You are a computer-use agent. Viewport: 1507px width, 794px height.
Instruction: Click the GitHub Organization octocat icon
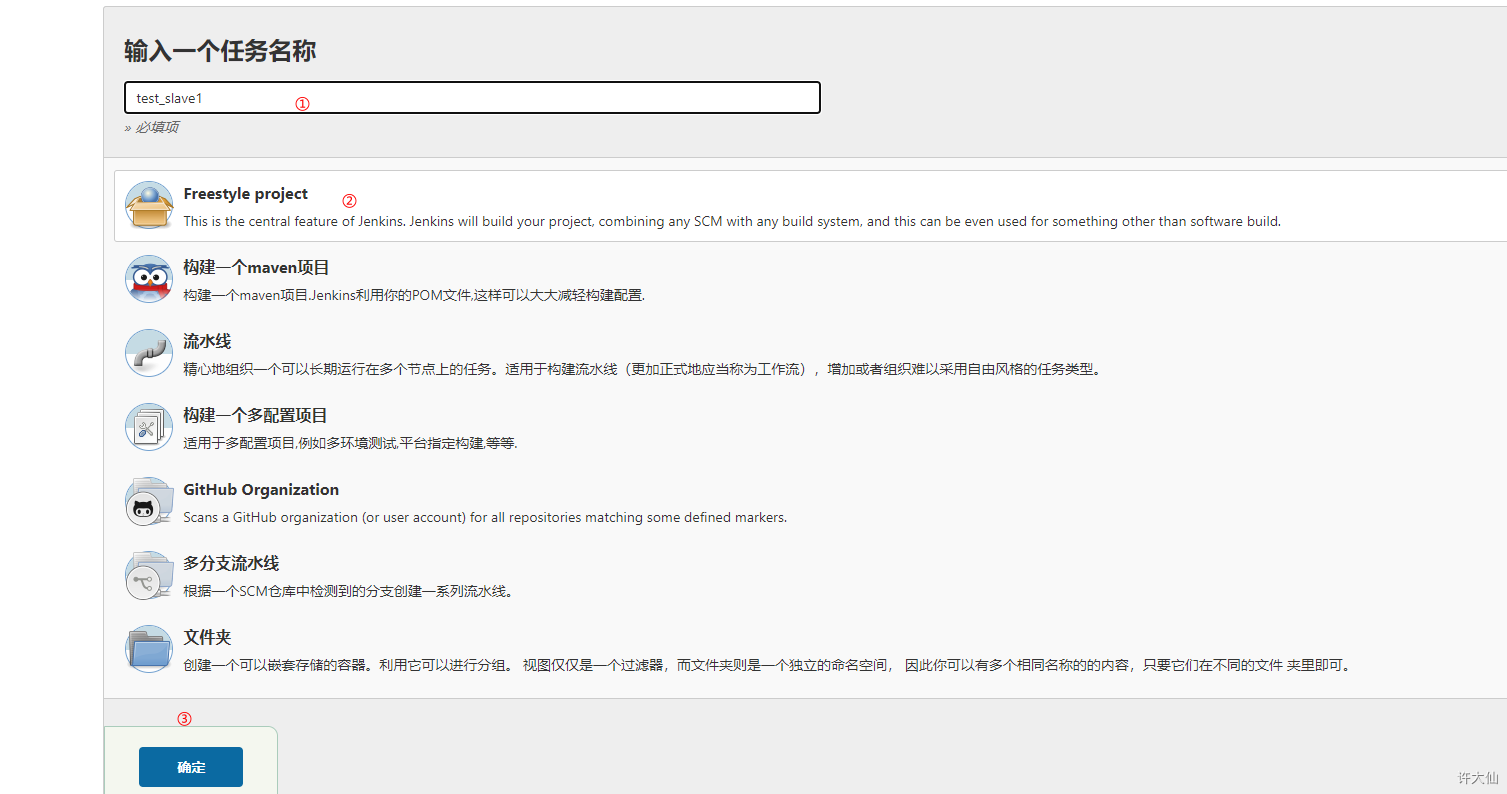pos(149,501)
